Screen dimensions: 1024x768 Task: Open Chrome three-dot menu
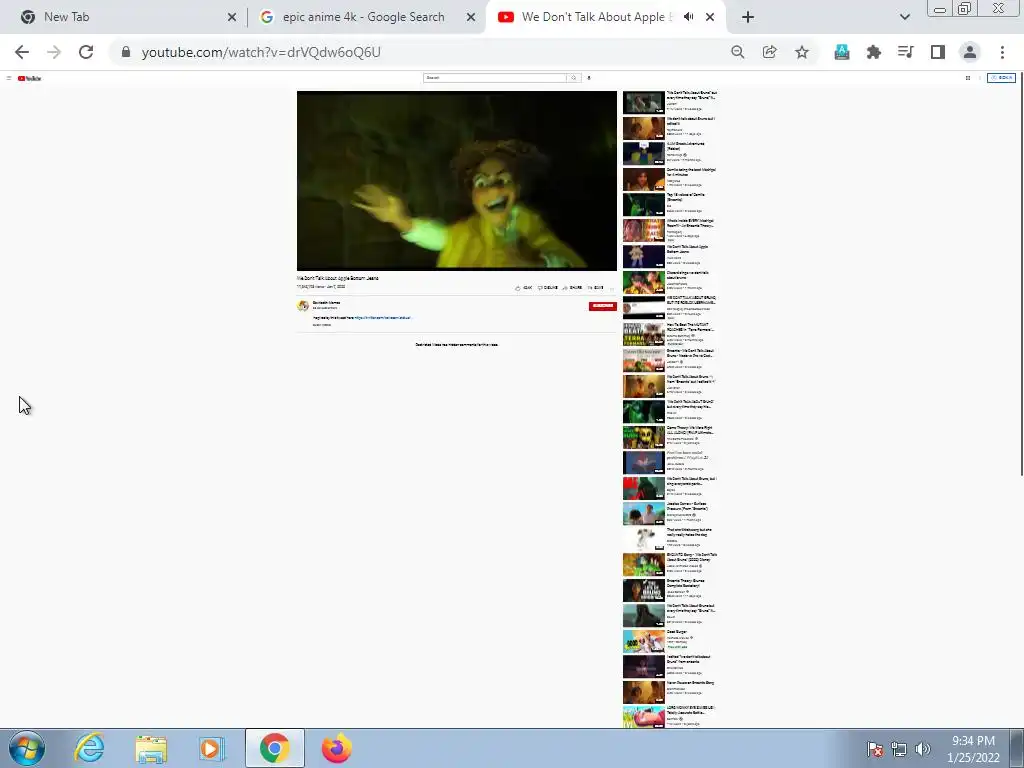[x=1002, y=52]
